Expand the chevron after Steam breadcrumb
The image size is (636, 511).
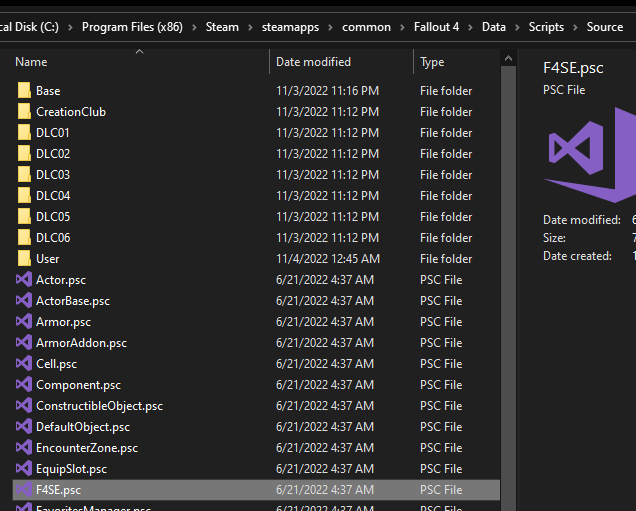250,27
